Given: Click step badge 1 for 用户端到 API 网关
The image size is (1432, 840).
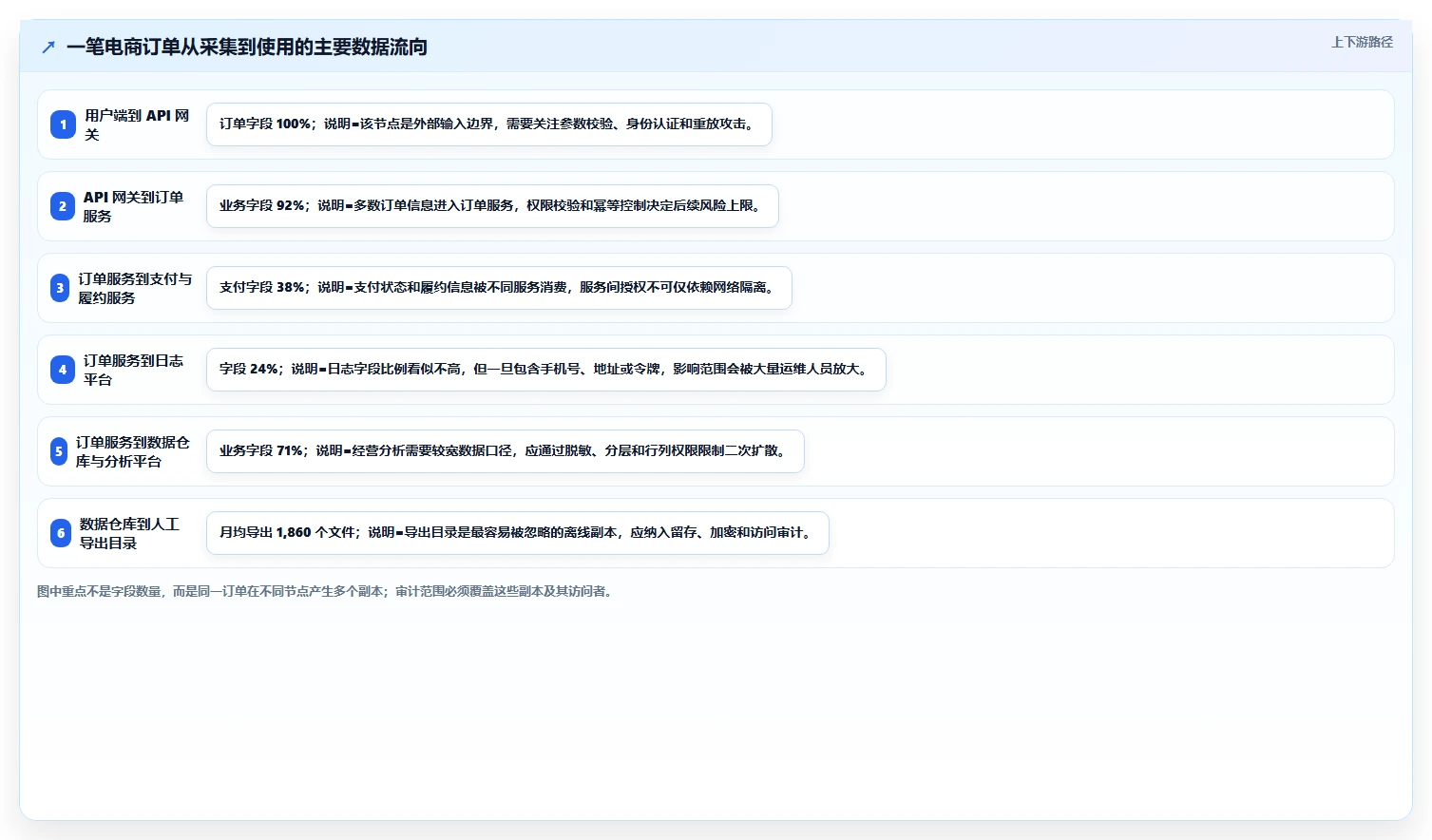Looking at the screenshot, I should (x=63, y=124).
